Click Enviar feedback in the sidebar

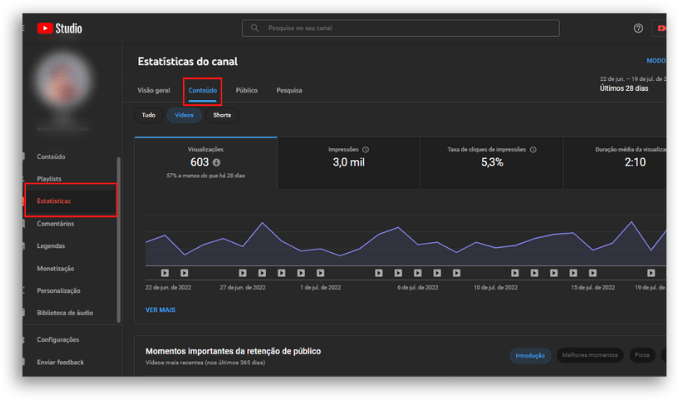coord(60,362)
